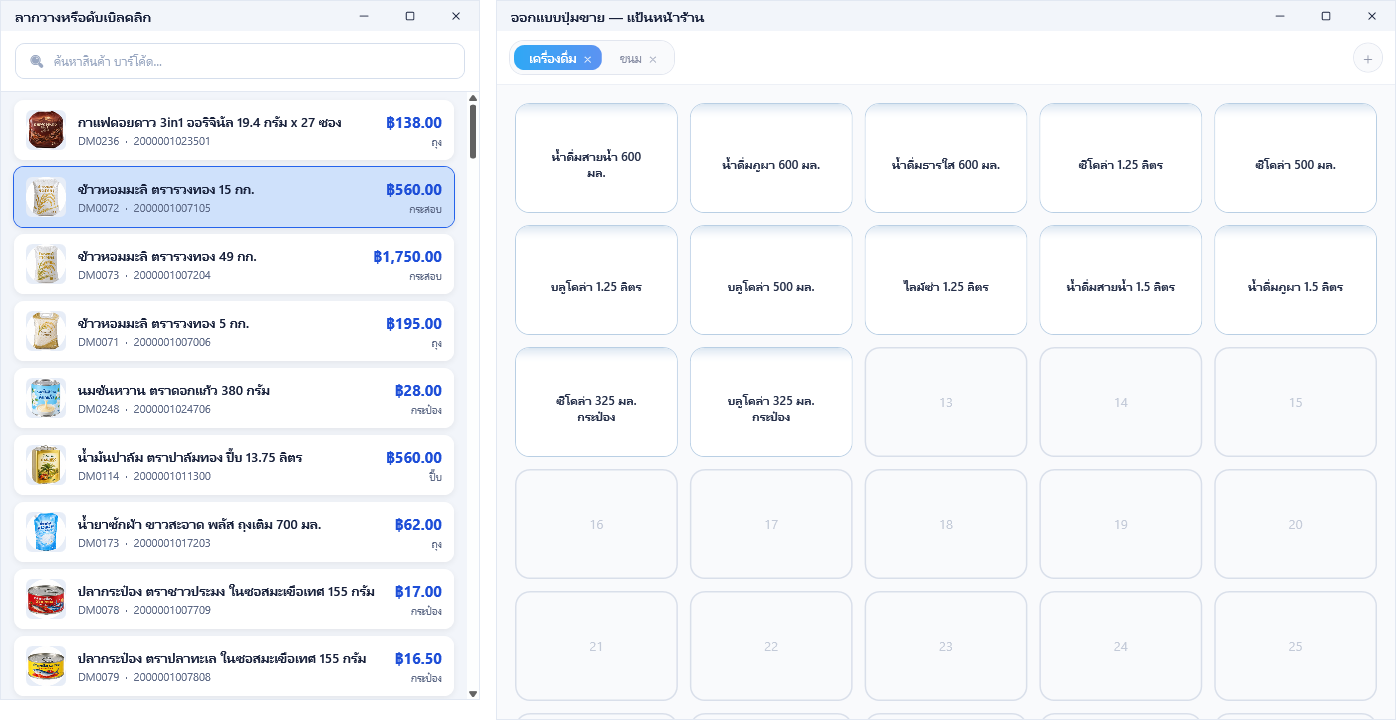Pick empty button slot 21

pyautogui.click(x=596, y=646)
